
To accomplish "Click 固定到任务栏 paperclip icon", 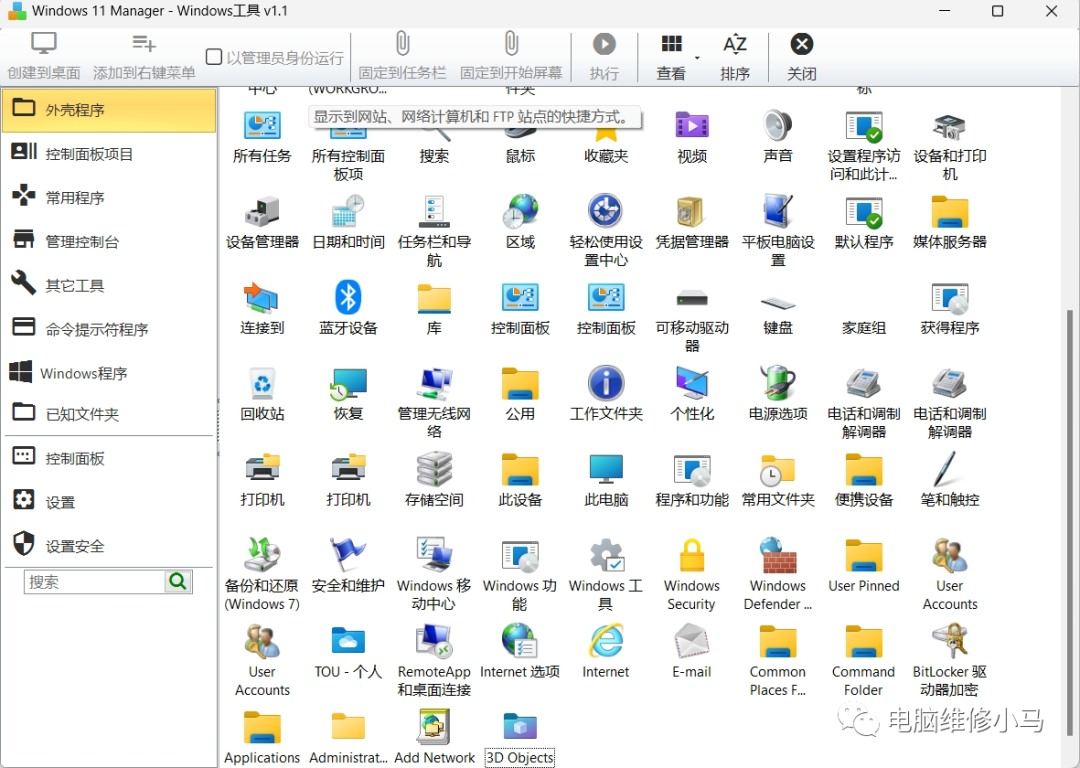I will point(402,44).
